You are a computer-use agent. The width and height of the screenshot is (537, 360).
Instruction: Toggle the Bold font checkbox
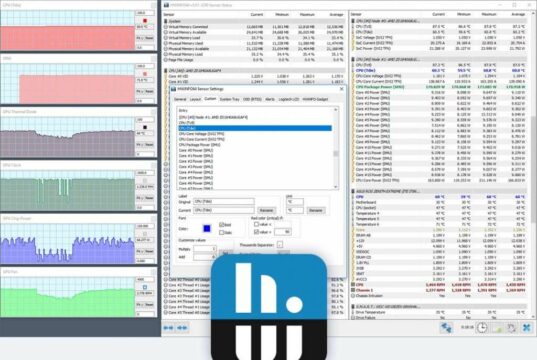pyautogui.click(x=221, y=225)
